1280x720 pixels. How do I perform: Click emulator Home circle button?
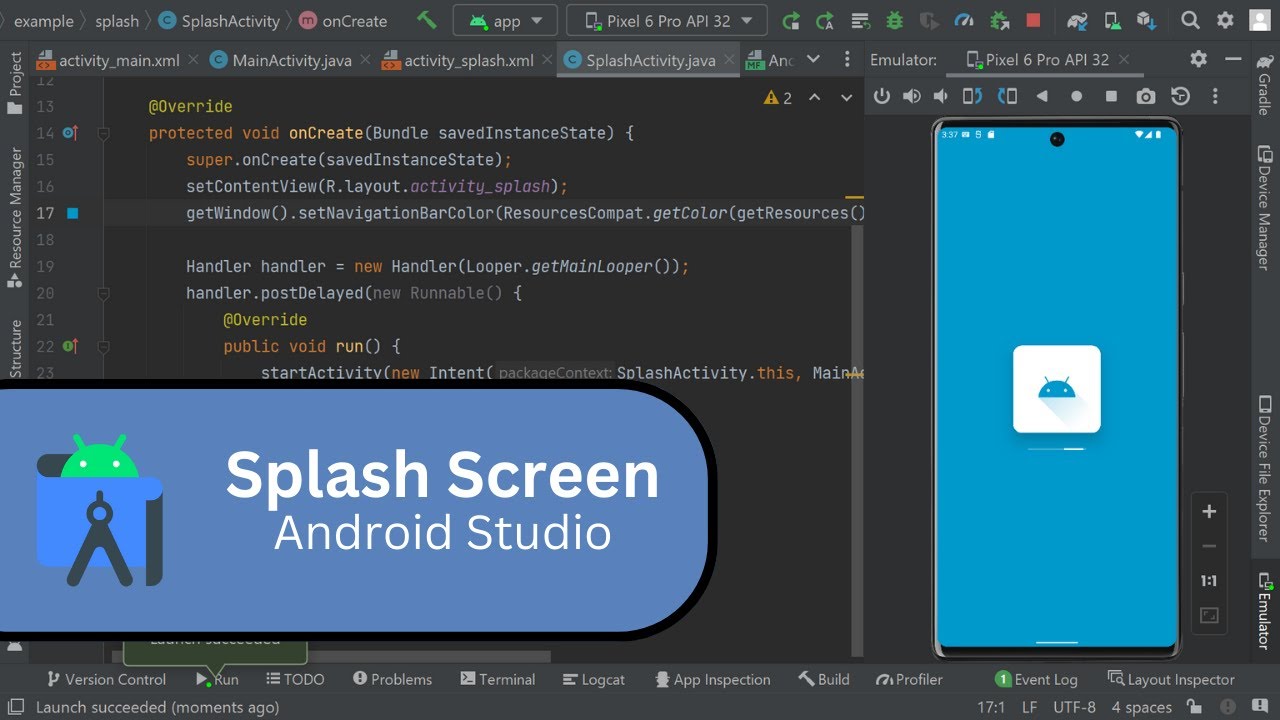(x=1077, y=96)
